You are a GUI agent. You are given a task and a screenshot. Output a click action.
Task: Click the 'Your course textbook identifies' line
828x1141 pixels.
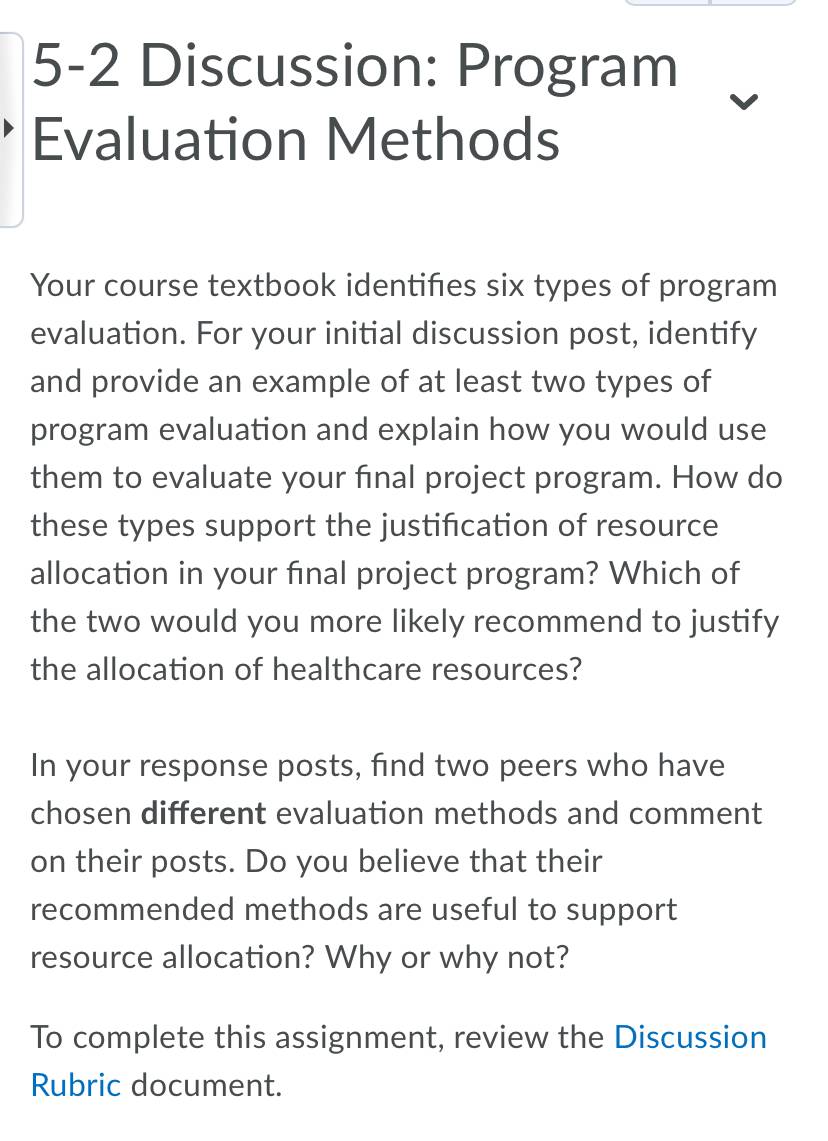coord(404,286)
